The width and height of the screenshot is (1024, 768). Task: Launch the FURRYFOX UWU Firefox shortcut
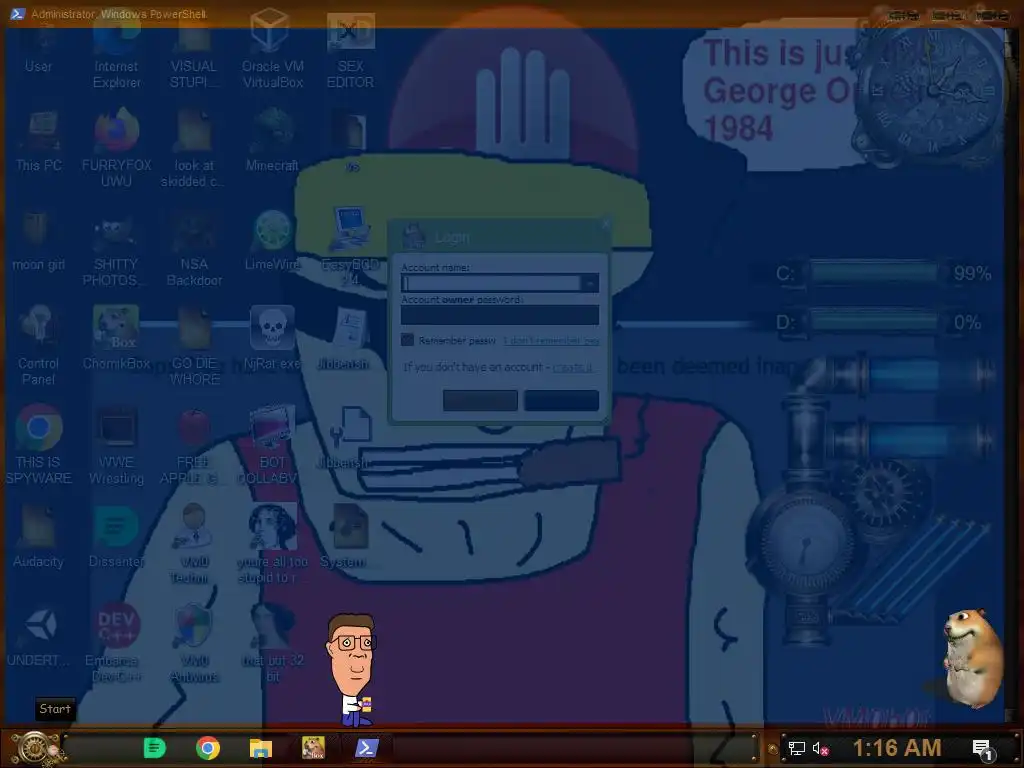[x=116, y=149]
